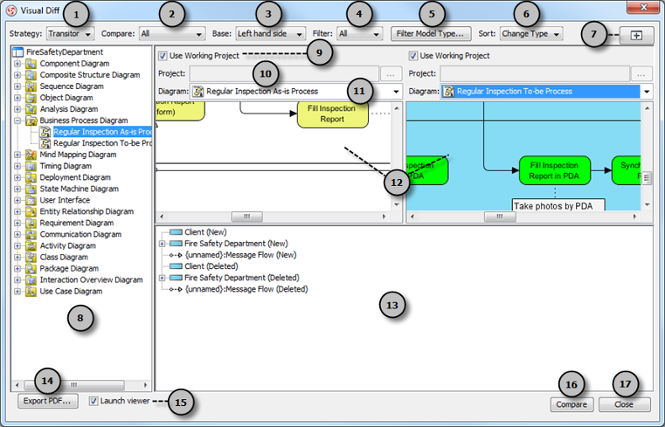Click the Mind Mapping Diagram icon
Image resolution: width=665 pixels, height=427 pixels.
tap(31, 155)
